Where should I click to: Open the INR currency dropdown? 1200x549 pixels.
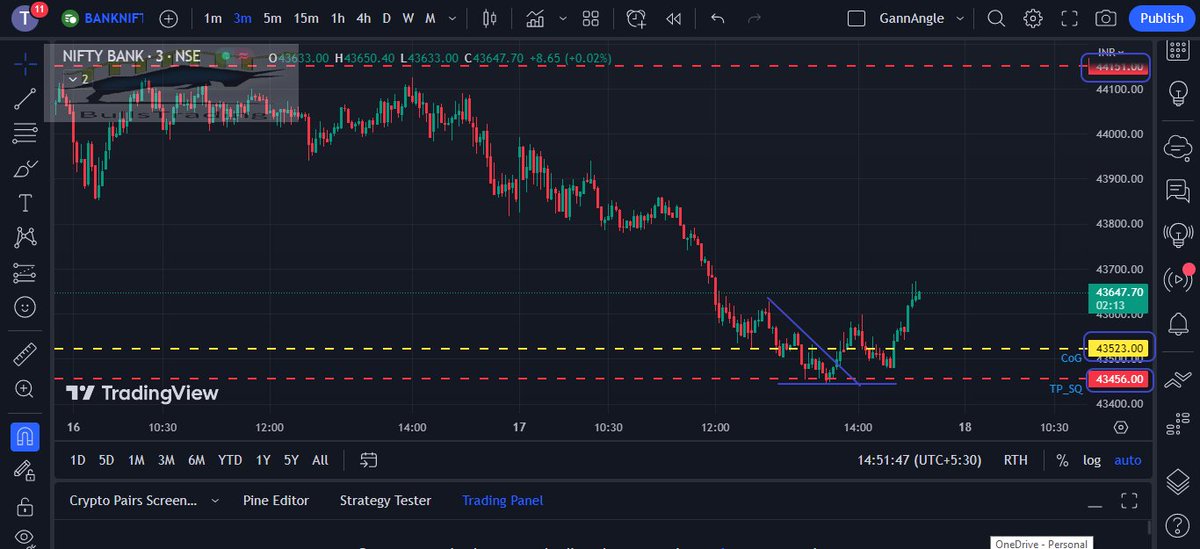tap(1110, 52)
